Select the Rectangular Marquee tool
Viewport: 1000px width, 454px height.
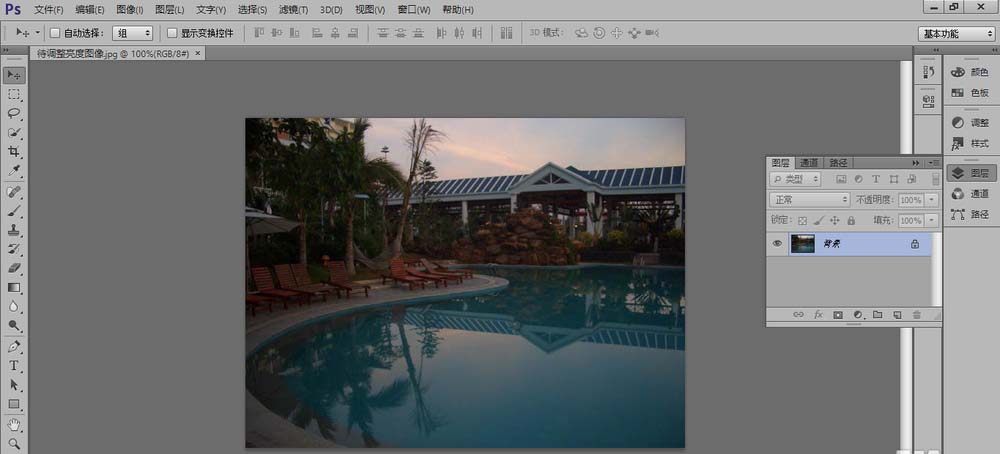tap(14, 94)
